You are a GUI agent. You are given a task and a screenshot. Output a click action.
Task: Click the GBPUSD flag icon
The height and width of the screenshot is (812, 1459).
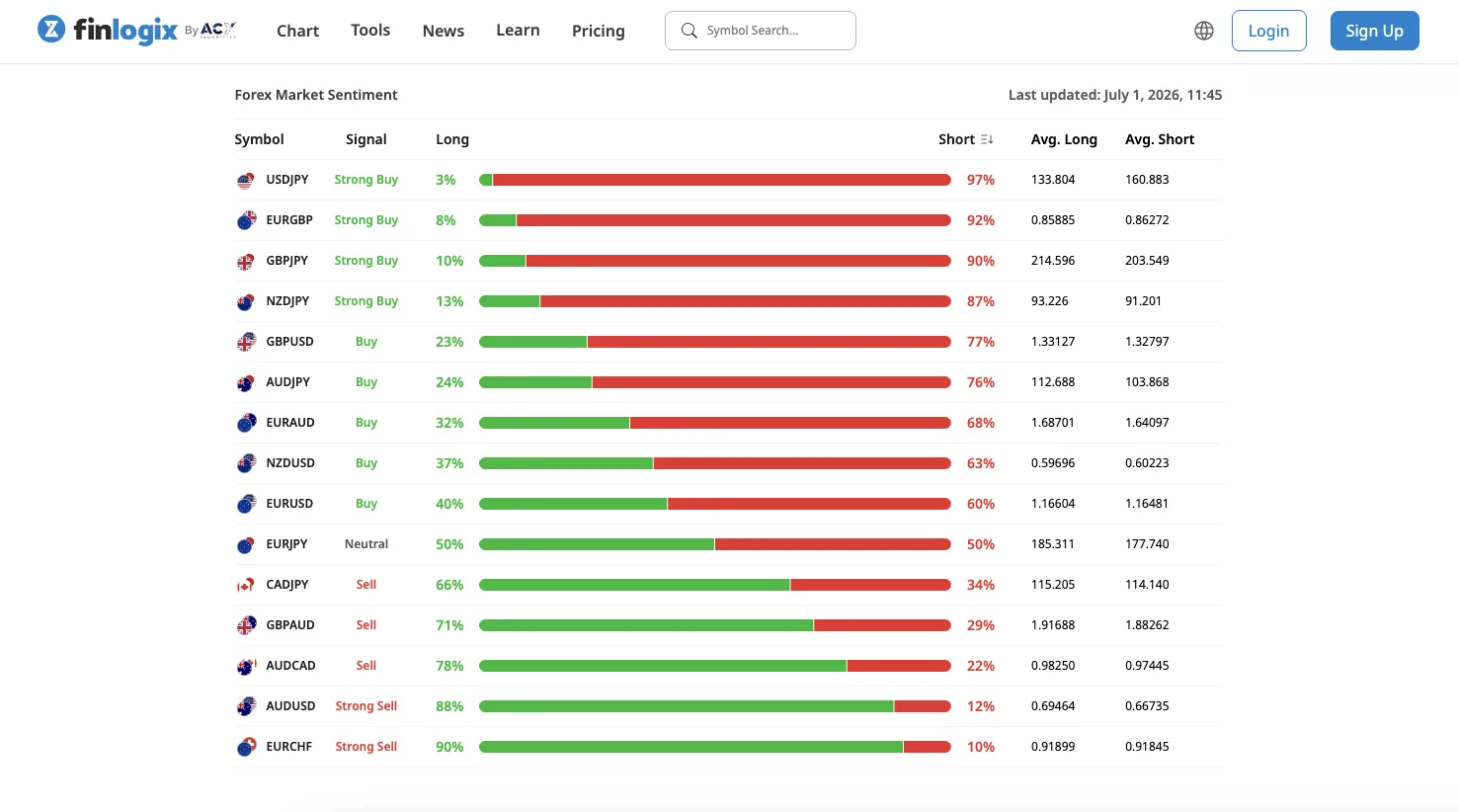(246, 343)
